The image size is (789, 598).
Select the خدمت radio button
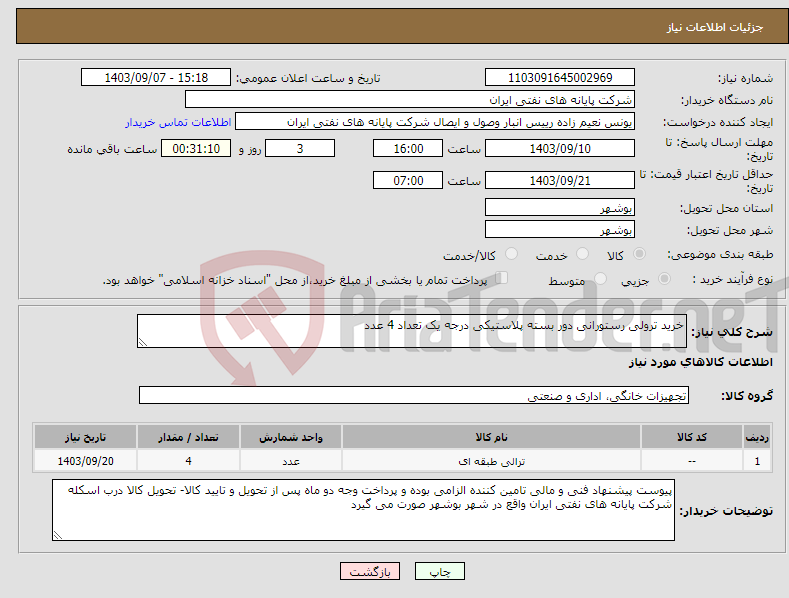tap(582, 254)
